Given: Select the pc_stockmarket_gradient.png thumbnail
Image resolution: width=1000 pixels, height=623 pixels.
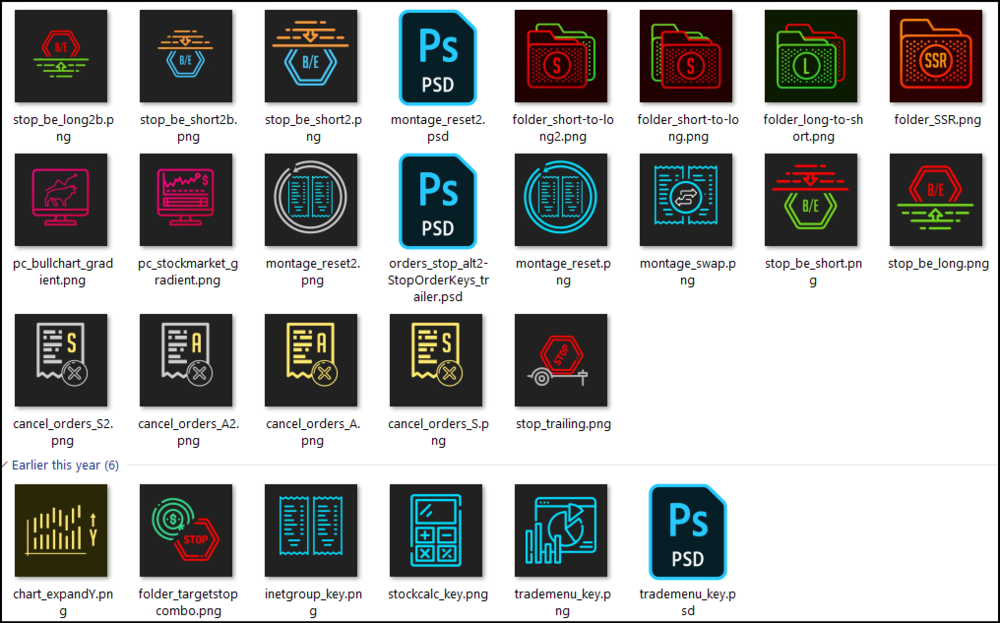Looking at the screenshot, I should tap(187, 200).
